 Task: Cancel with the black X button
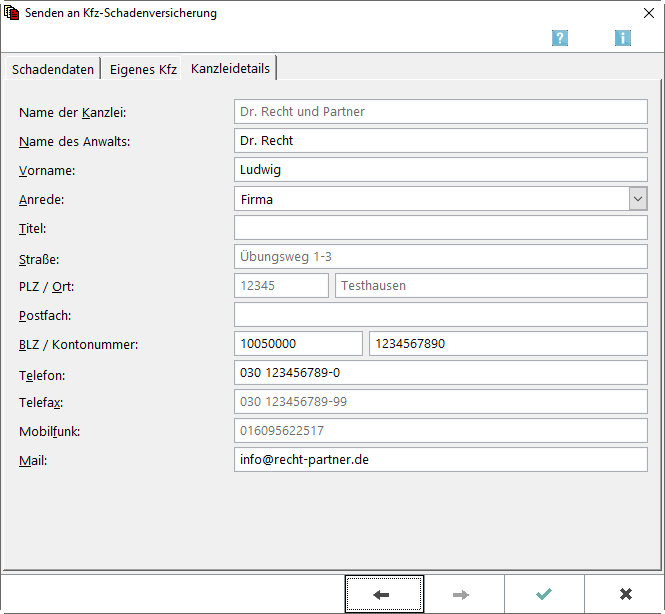pyautogui.click(x=625, y=594)
